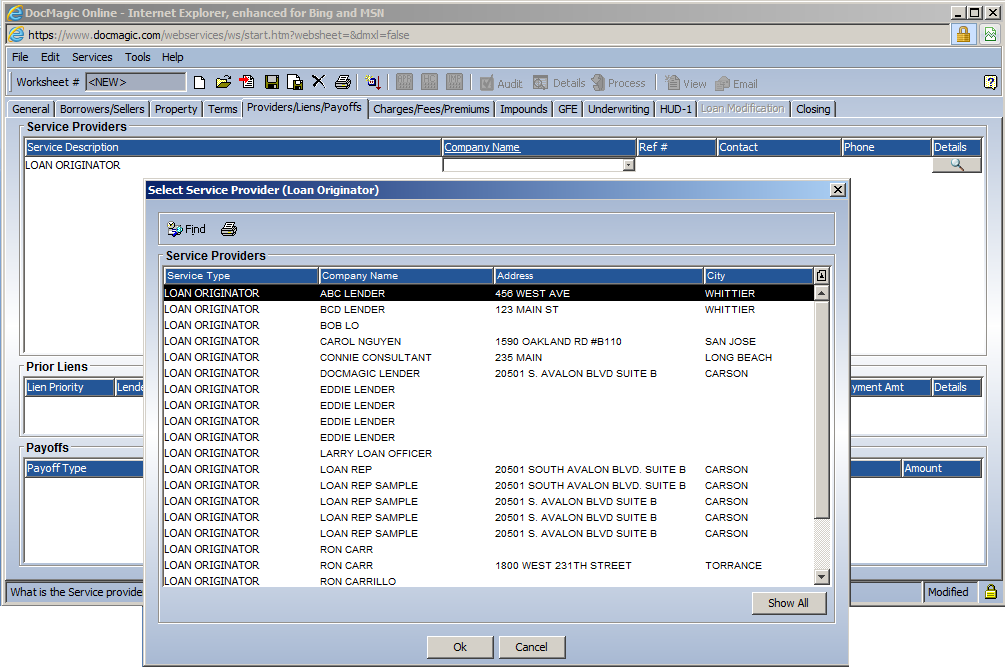Go to the Property tab

[x=176, y=109]
